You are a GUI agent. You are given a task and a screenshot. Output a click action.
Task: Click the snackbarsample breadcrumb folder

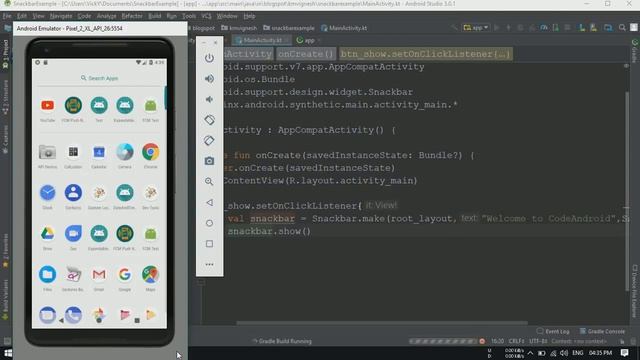pyautogui.click(x=289, y=28)
